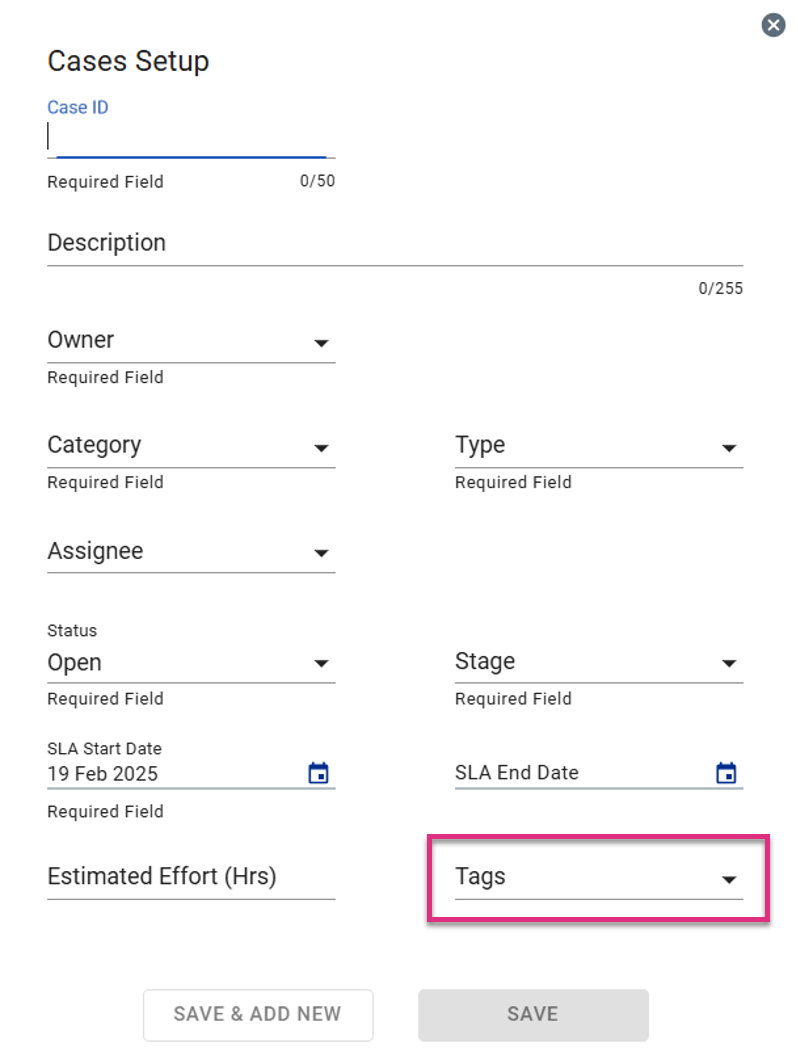The image size is (798, 1056).
Task: Close the Cases Setup dialog
Action: coord(773,26)
